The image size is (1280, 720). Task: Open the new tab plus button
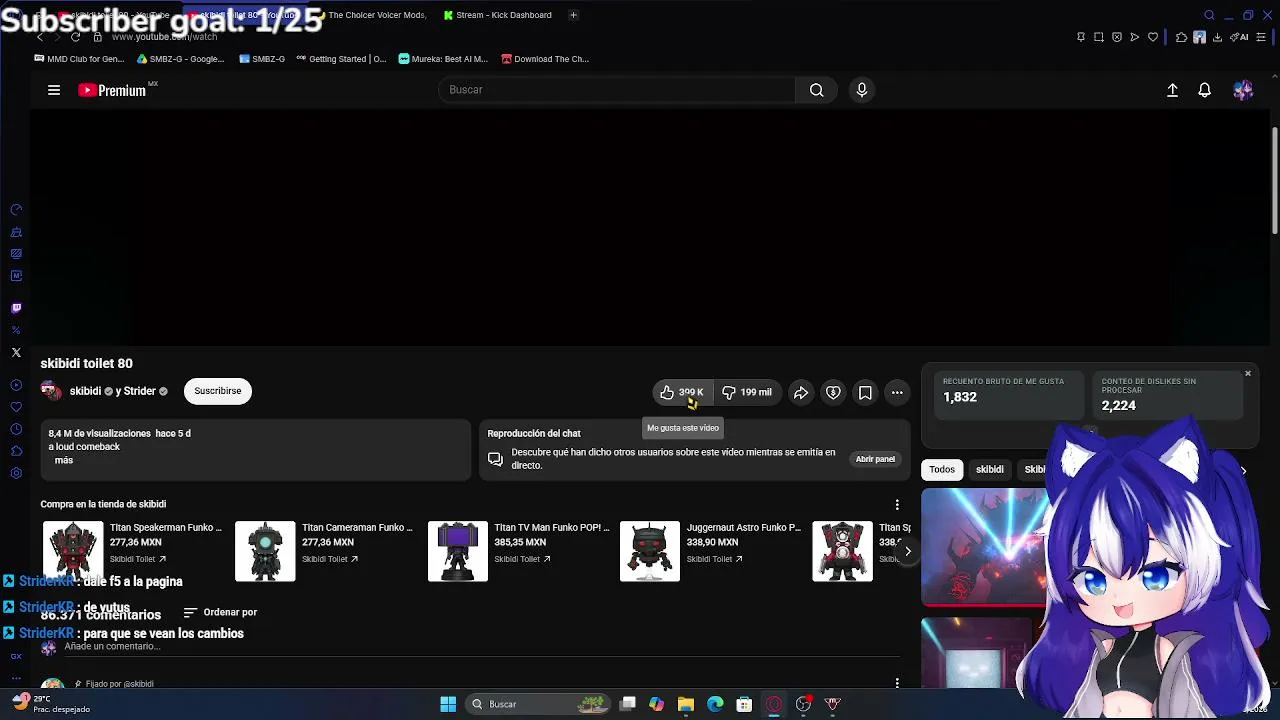[x=573, y=15]
